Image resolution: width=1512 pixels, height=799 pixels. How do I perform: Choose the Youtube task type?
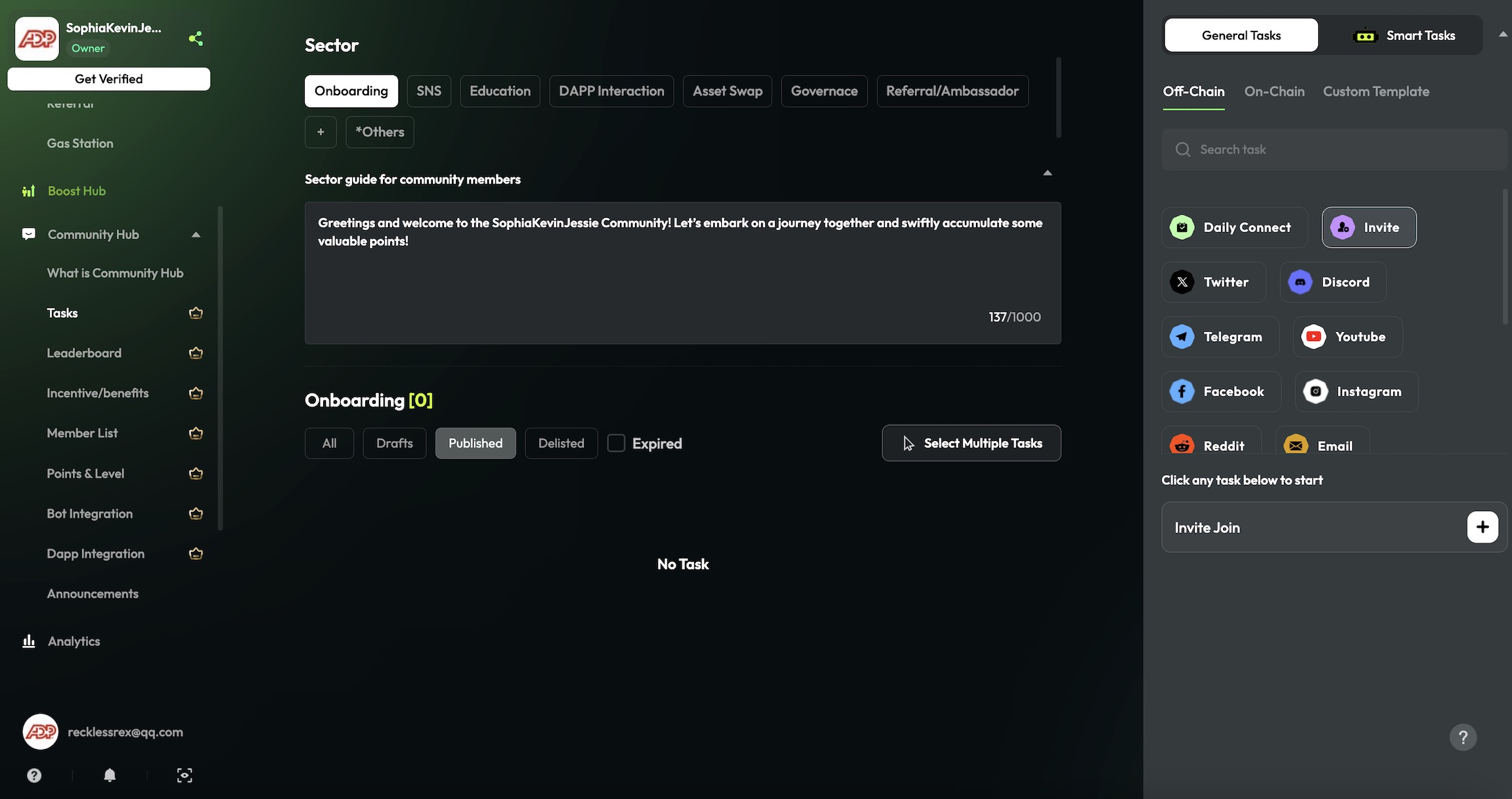click(1347, 337)
